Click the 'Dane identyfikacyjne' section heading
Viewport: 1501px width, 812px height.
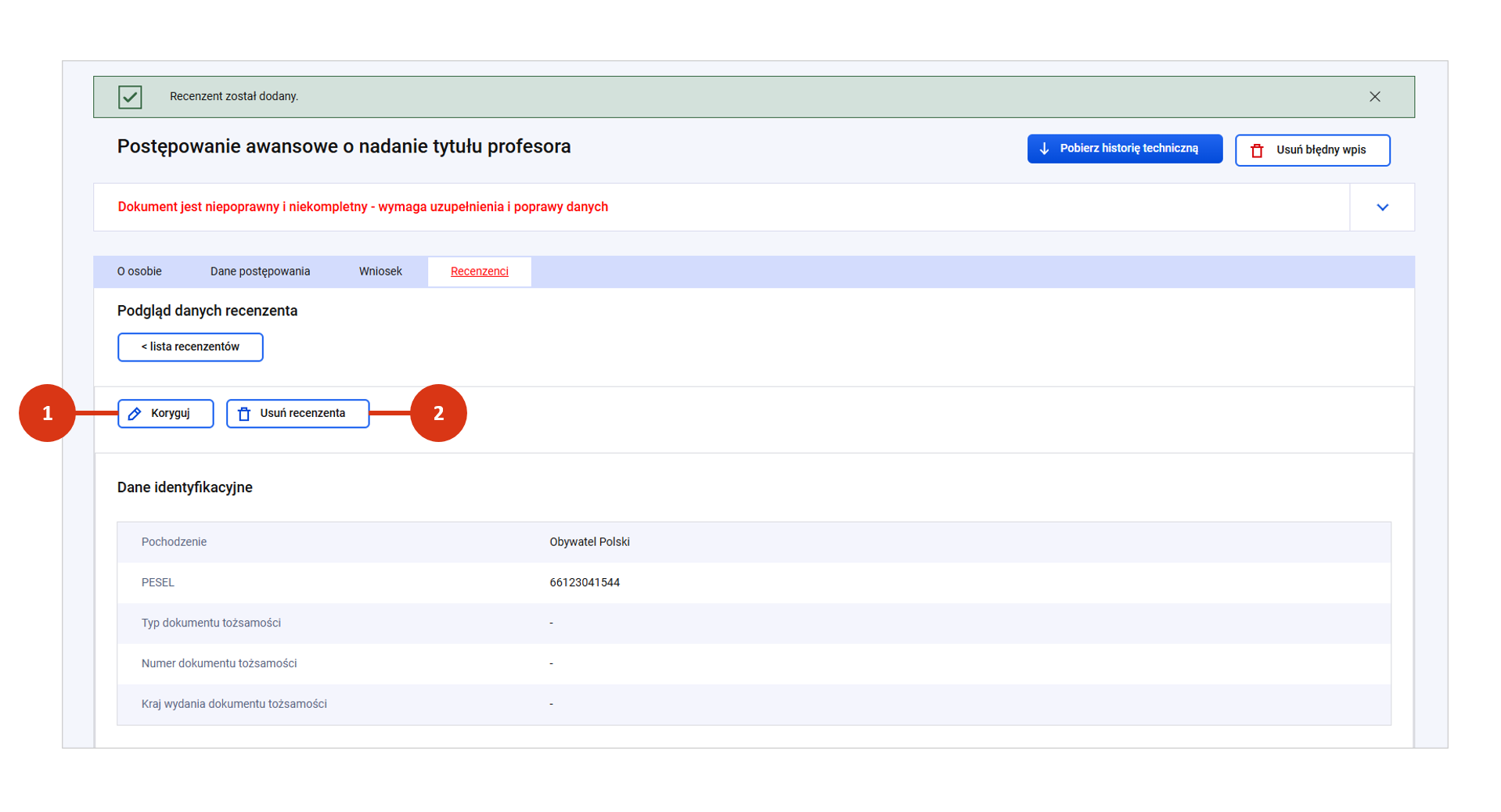click(185, 487)
